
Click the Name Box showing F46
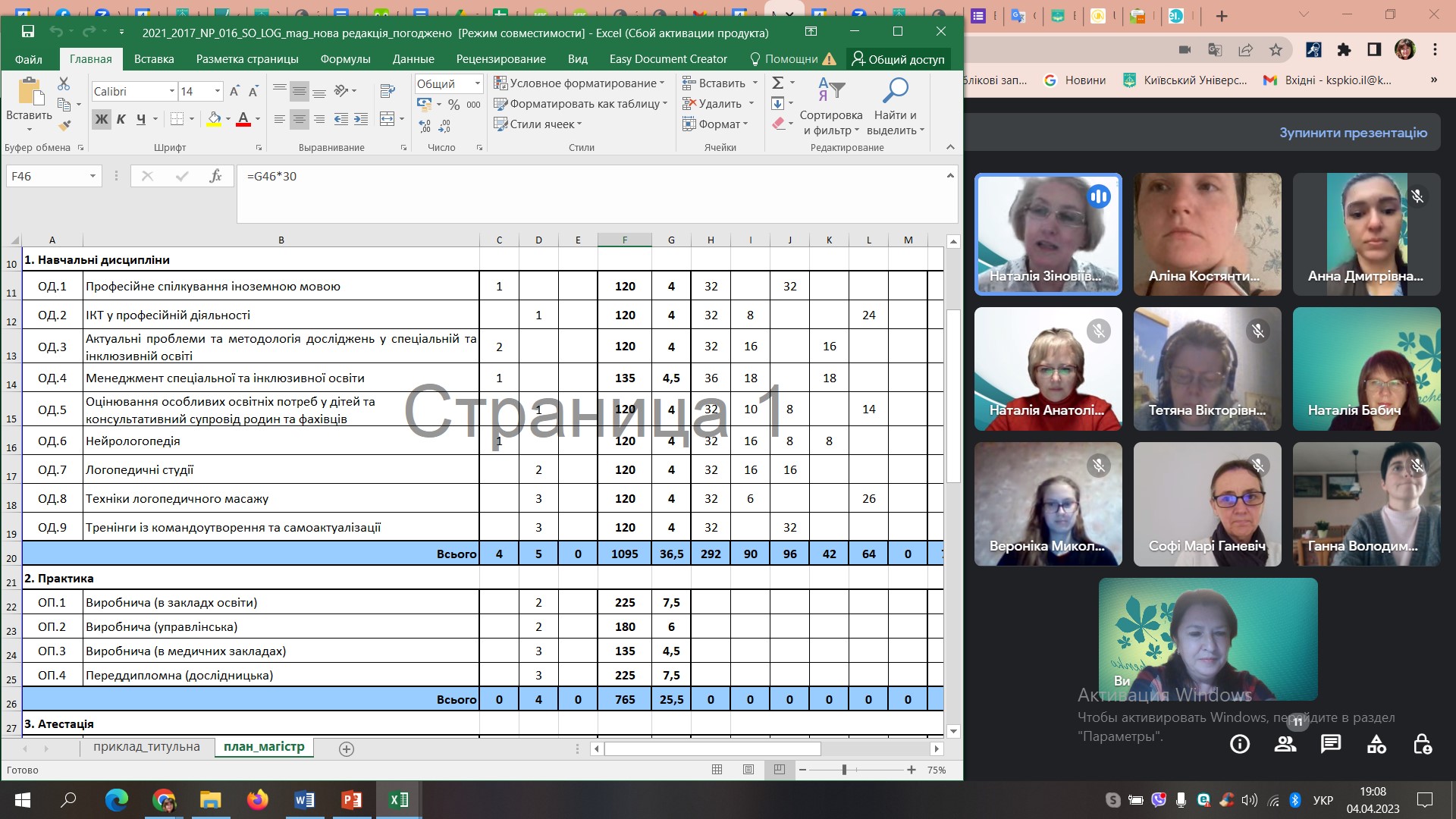pos(45,176)
